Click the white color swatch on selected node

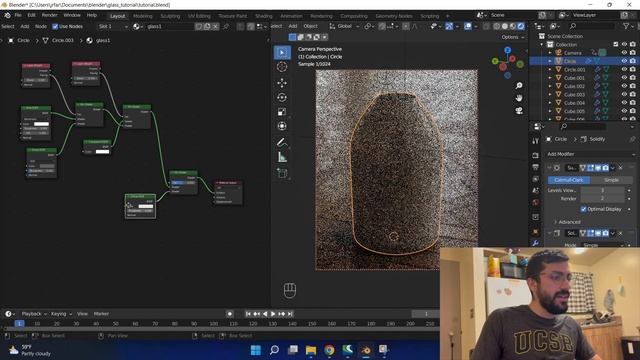click(146, 207)
